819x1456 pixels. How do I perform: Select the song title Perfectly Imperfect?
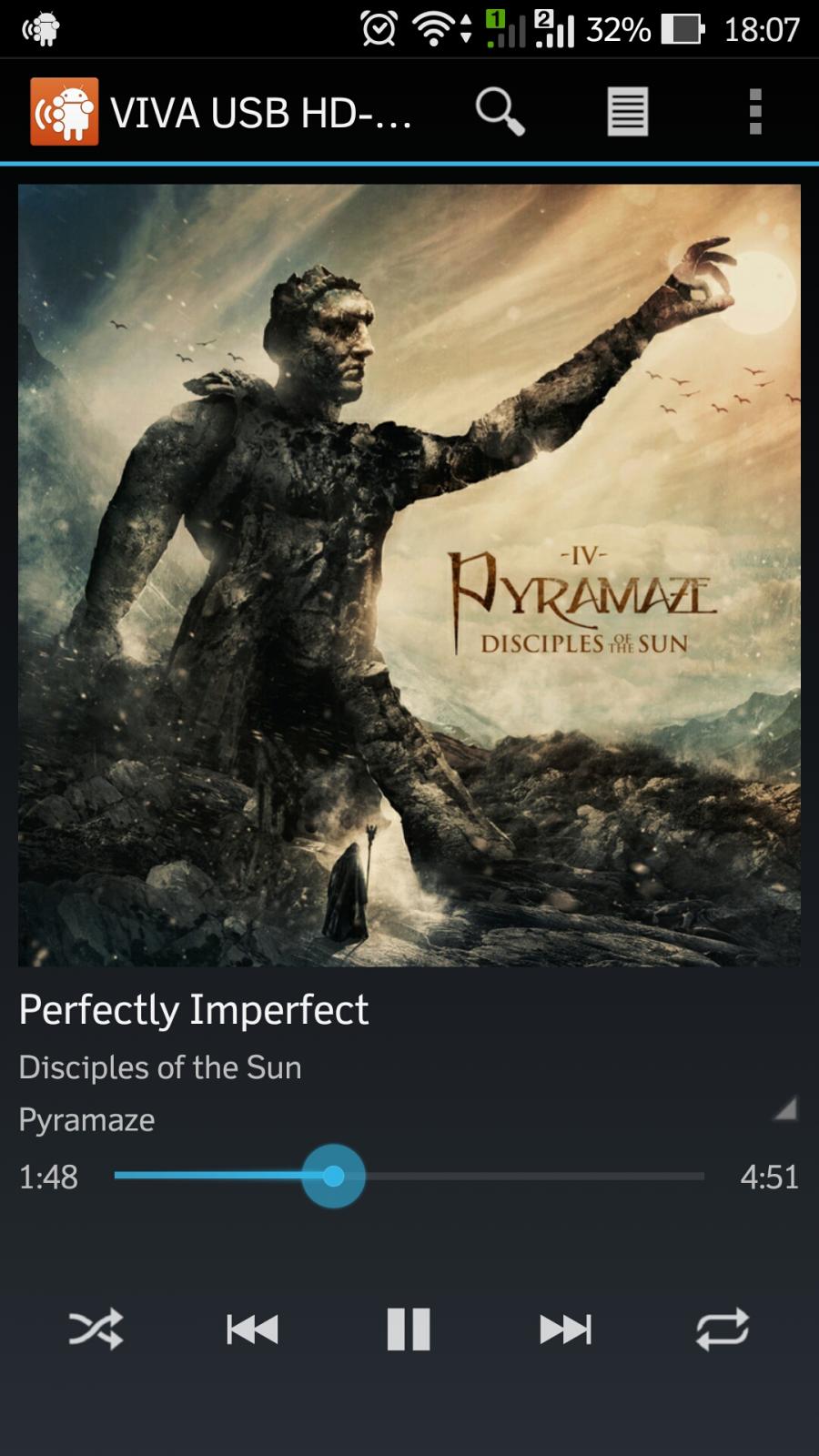[x=194, y=1010]
